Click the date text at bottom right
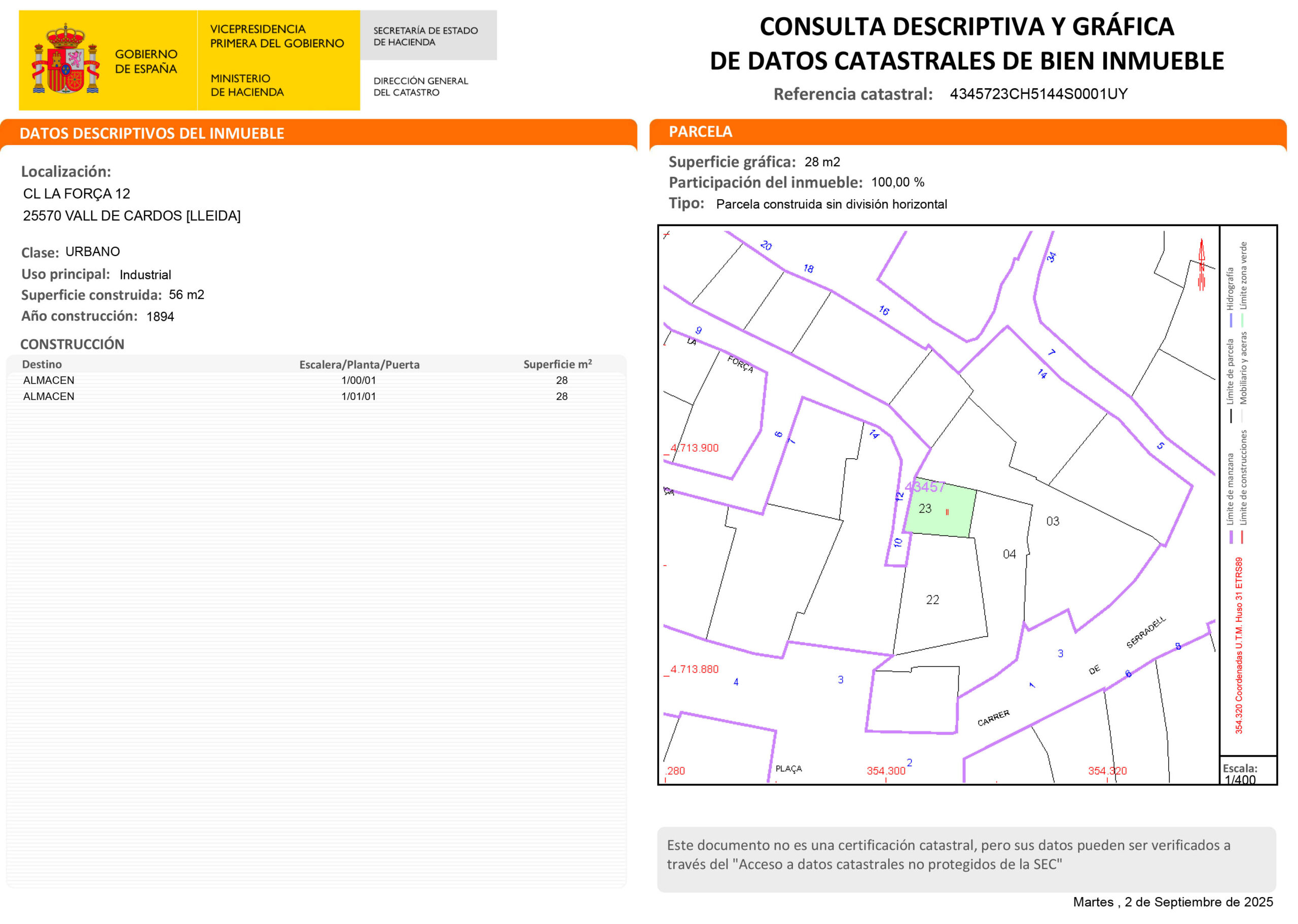The width and height of the screenshot is (1298, 924). click(1172, 902)
